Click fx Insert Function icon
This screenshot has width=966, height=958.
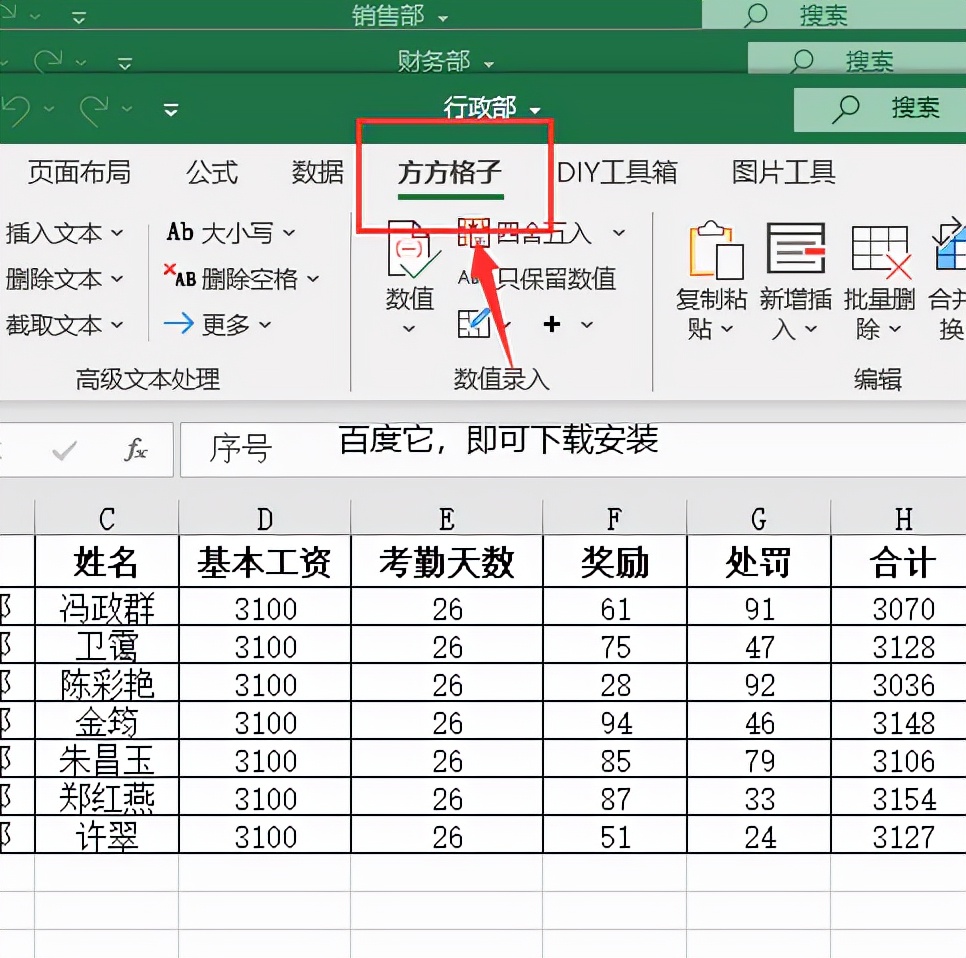point(136,450)
